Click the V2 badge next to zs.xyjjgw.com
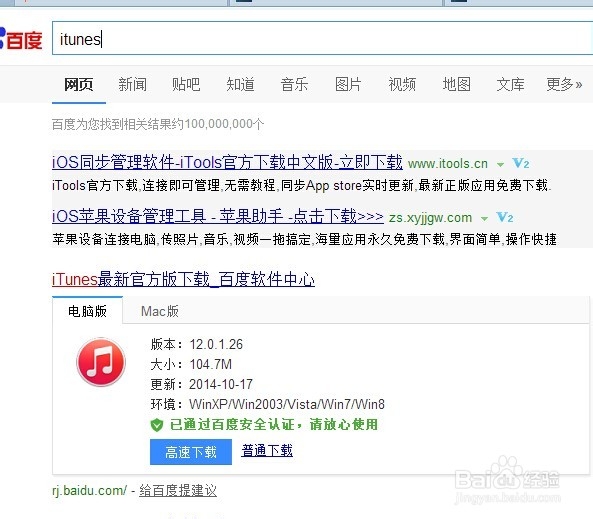593x519 pixels. click(505, 218)
